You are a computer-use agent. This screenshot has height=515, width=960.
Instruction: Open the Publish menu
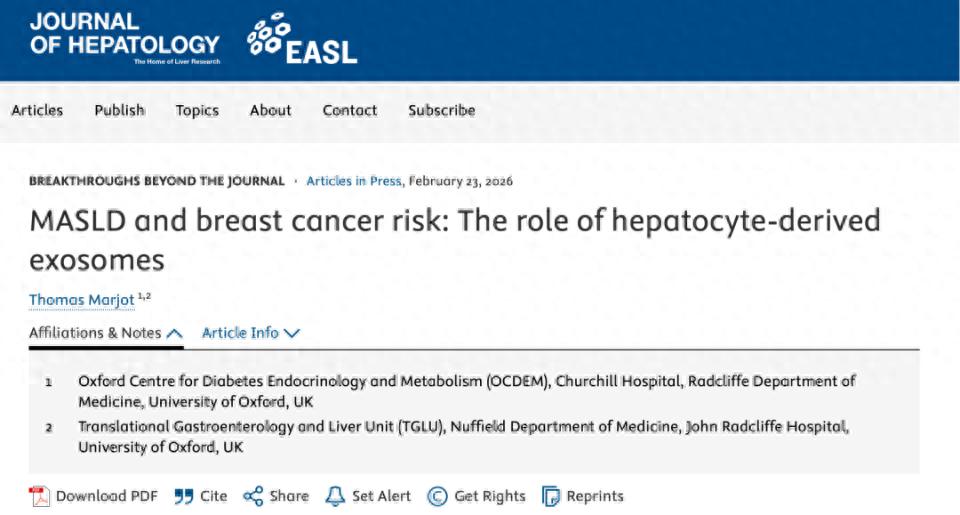(120, 111)
